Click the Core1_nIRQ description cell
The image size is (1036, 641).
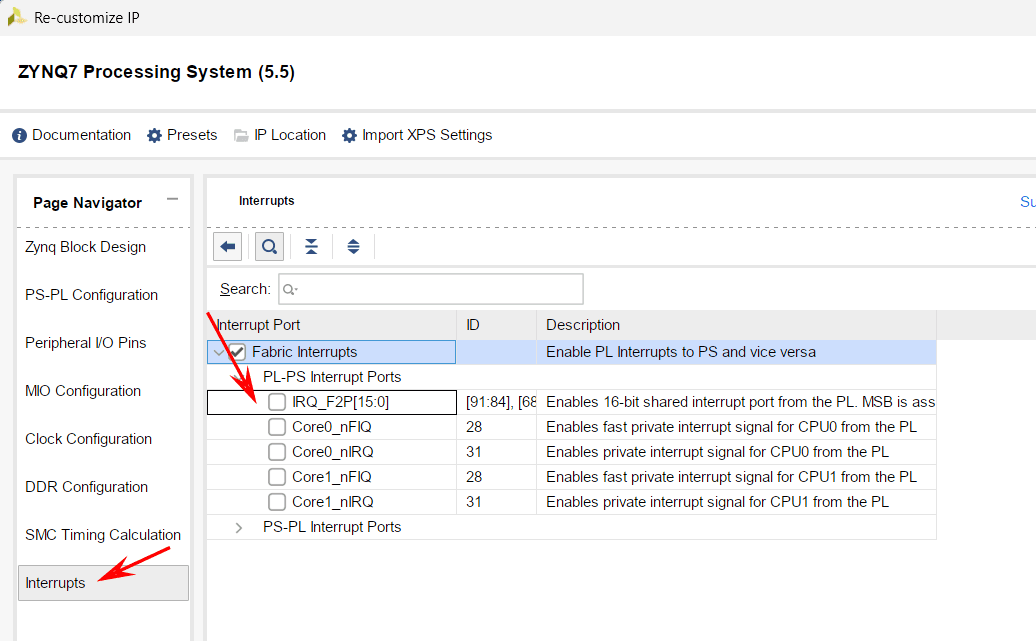click(736, 502)
